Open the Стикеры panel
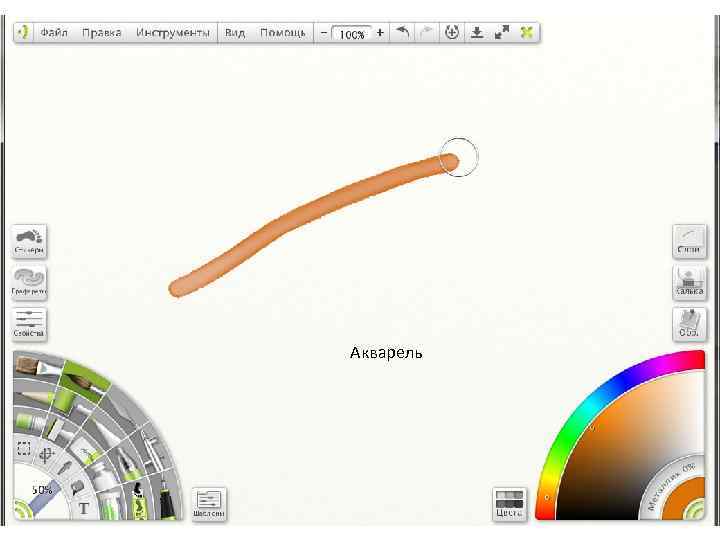 click(29, 241)
